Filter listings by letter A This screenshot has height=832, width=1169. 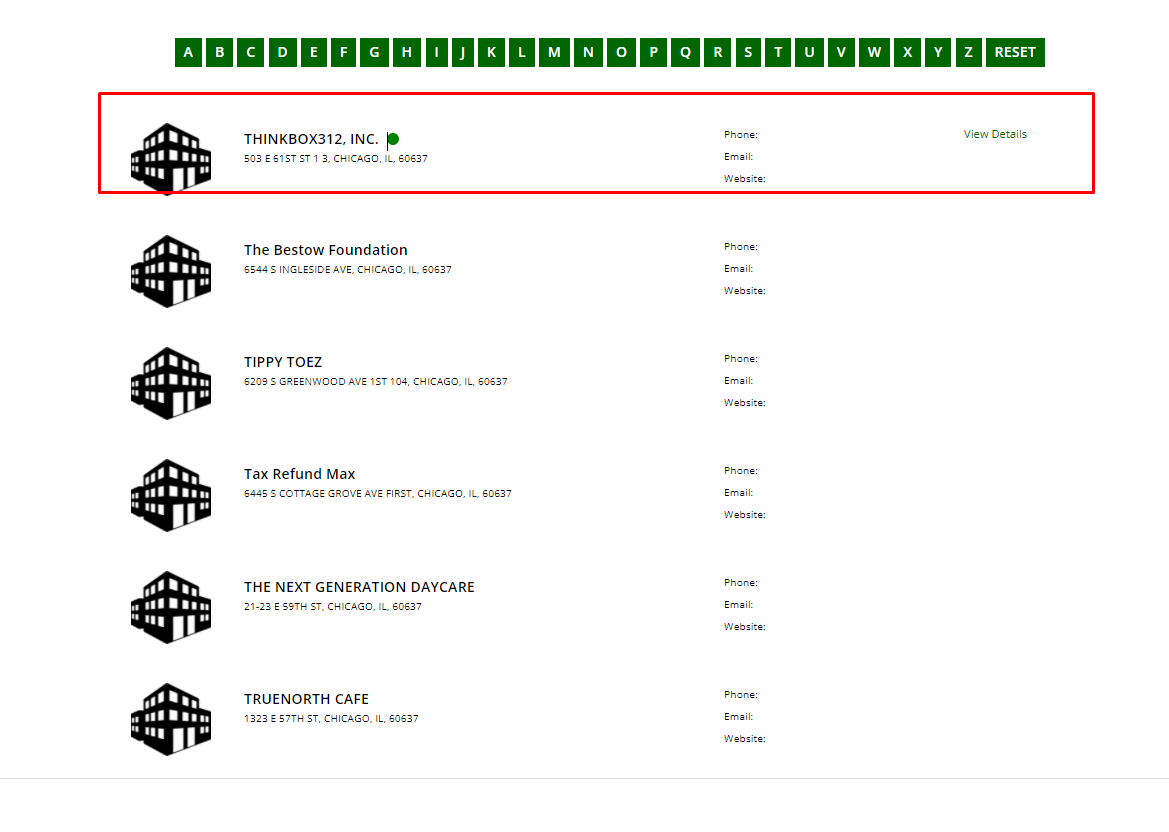(189, 52)
